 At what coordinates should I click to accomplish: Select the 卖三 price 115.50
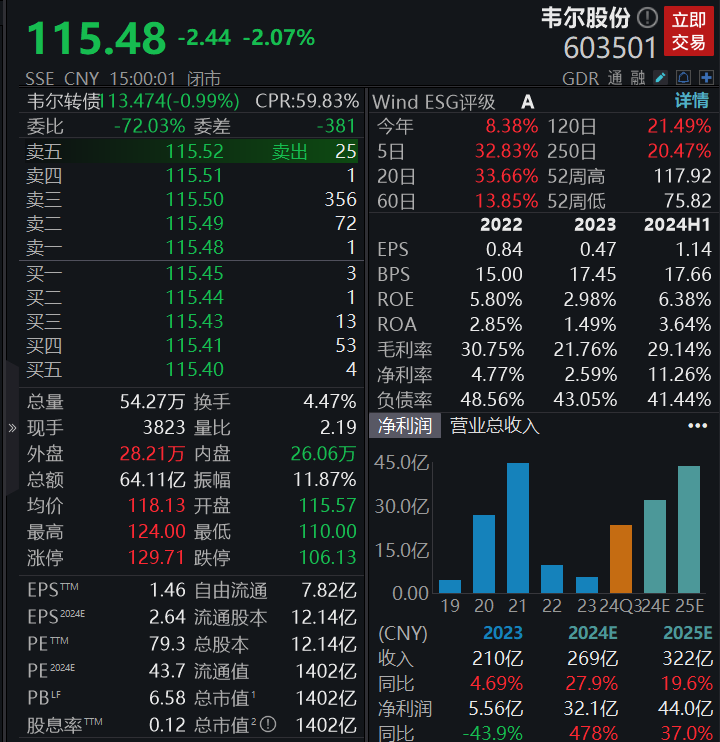pyautogui.click(x=194, y=199)
